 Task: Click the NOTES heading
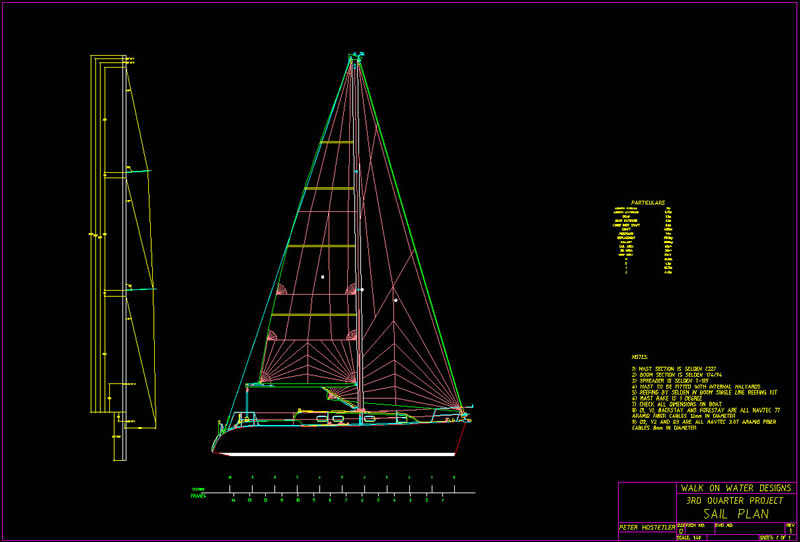coord(640,356)
